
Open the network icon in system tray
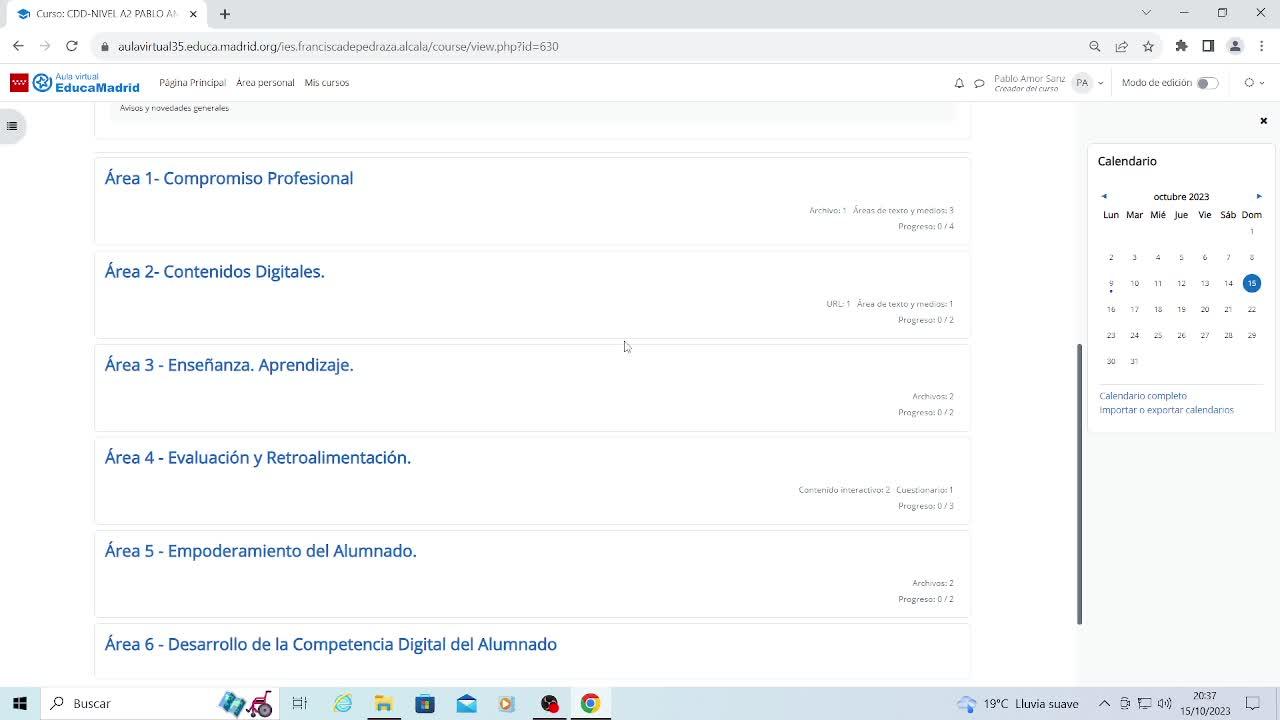[1144, 703]
